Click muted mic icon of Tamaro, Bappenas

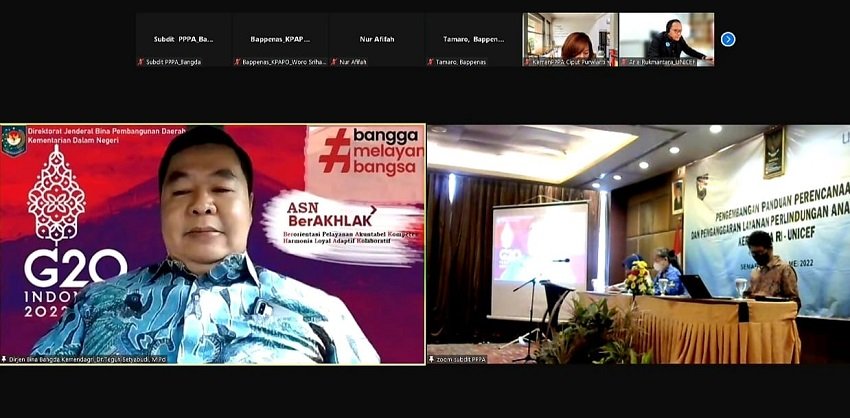point(430,62)
